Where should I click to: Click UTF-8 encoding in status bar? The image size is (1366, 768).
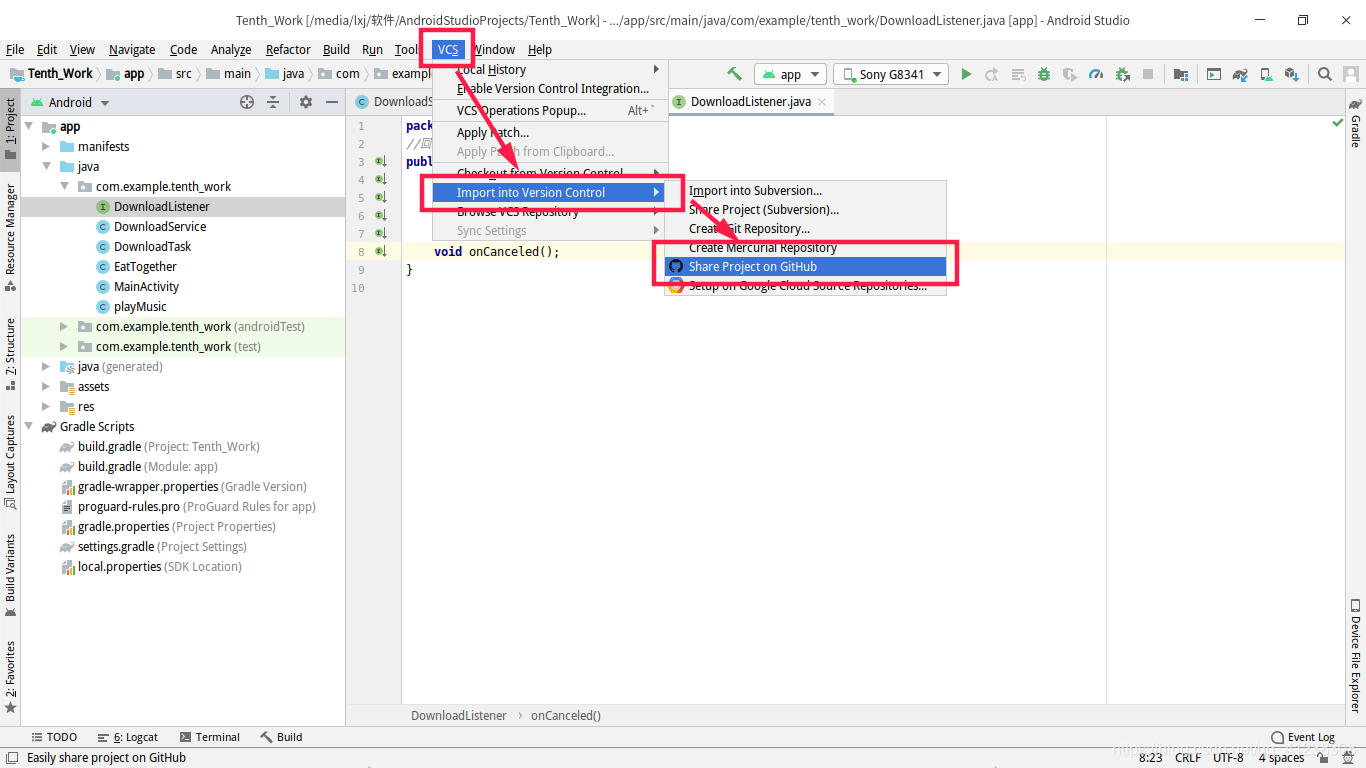pos(1228,758)
